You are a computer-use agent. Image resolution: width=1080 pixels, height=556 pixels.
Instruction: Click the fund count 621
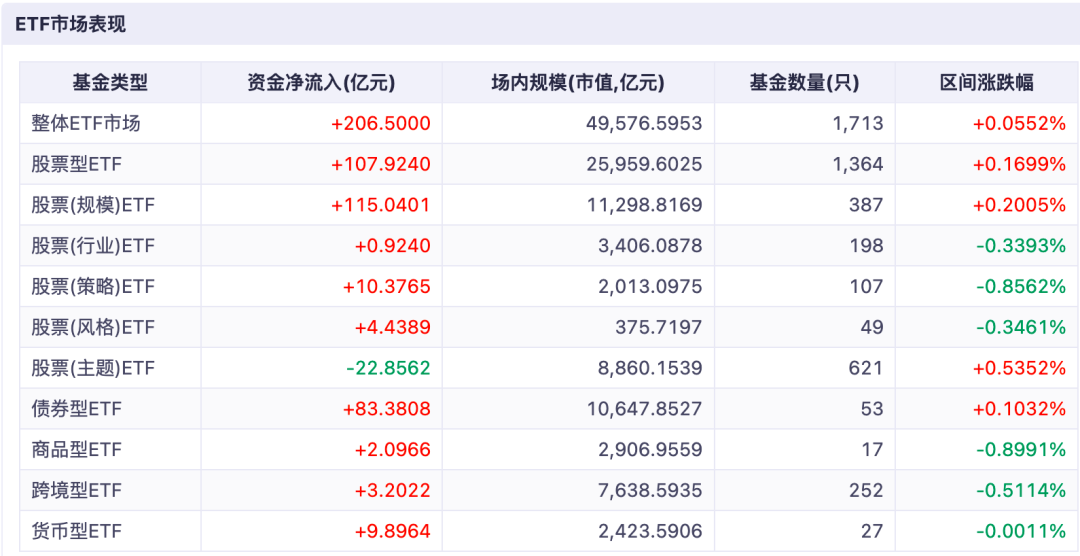866,369
